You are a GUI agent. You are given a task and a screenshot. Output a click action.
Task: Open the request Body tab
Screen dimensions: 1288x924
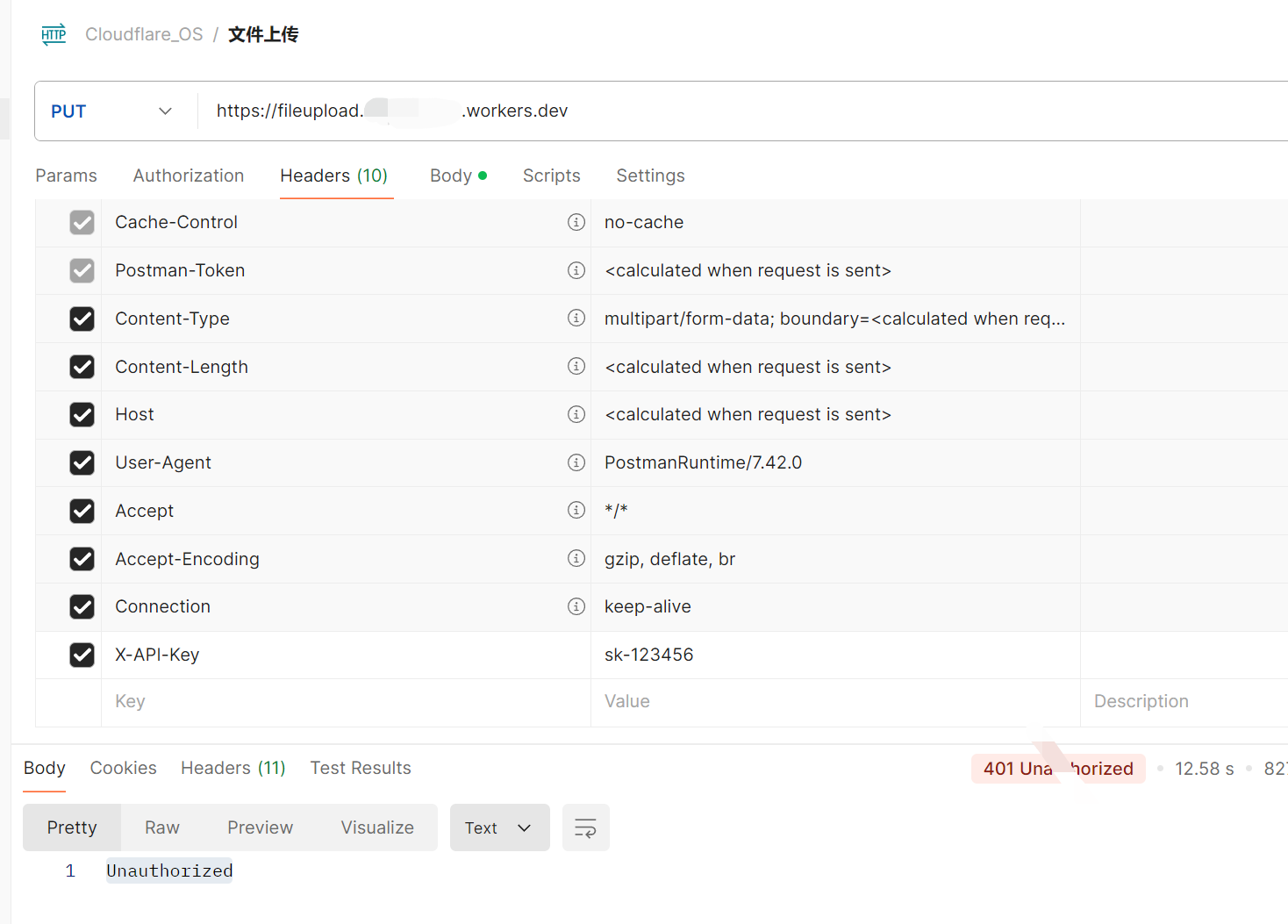click(458, 175)
